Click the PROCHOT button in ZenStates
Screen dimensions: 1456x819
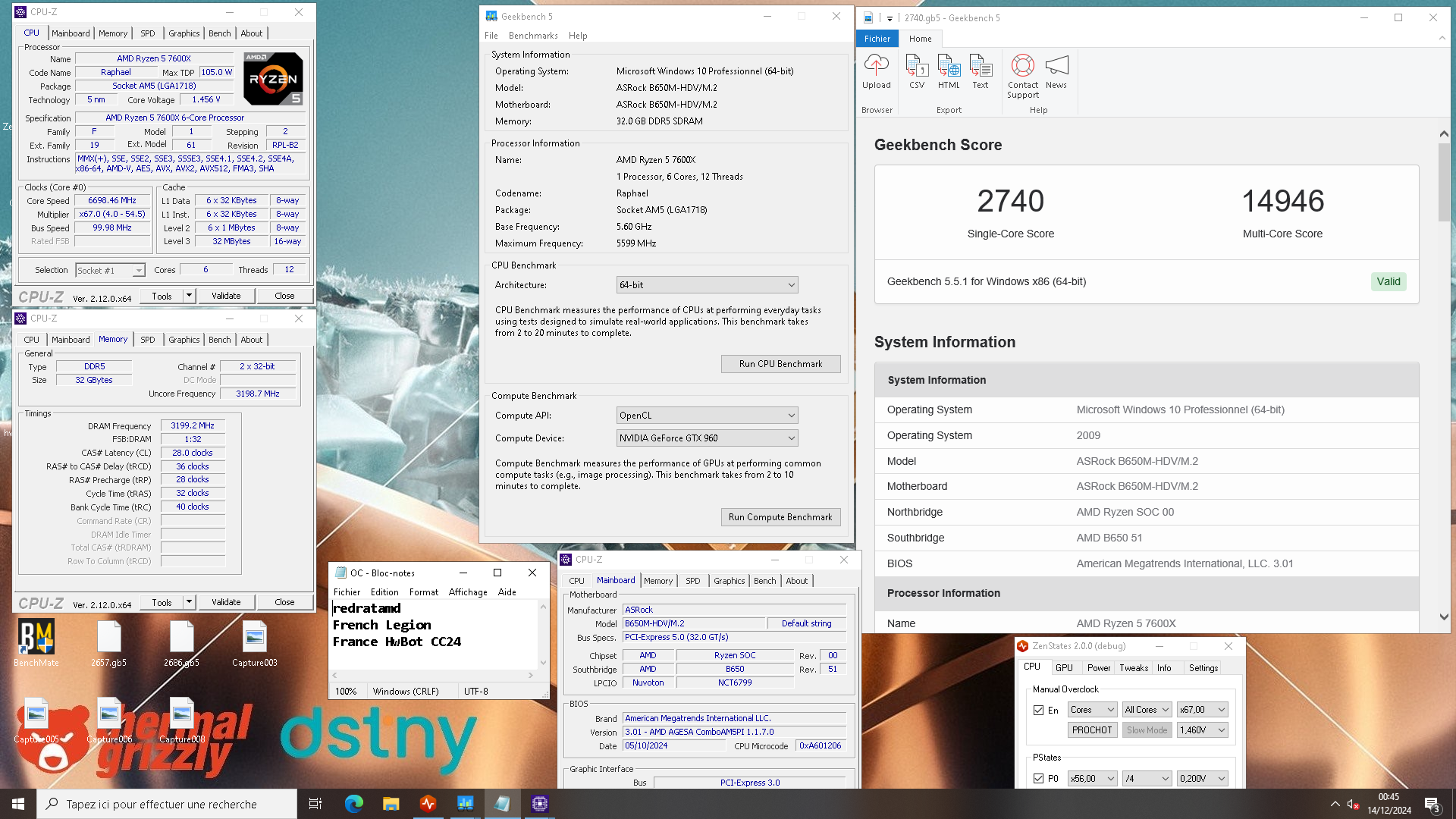point(1092,730)
